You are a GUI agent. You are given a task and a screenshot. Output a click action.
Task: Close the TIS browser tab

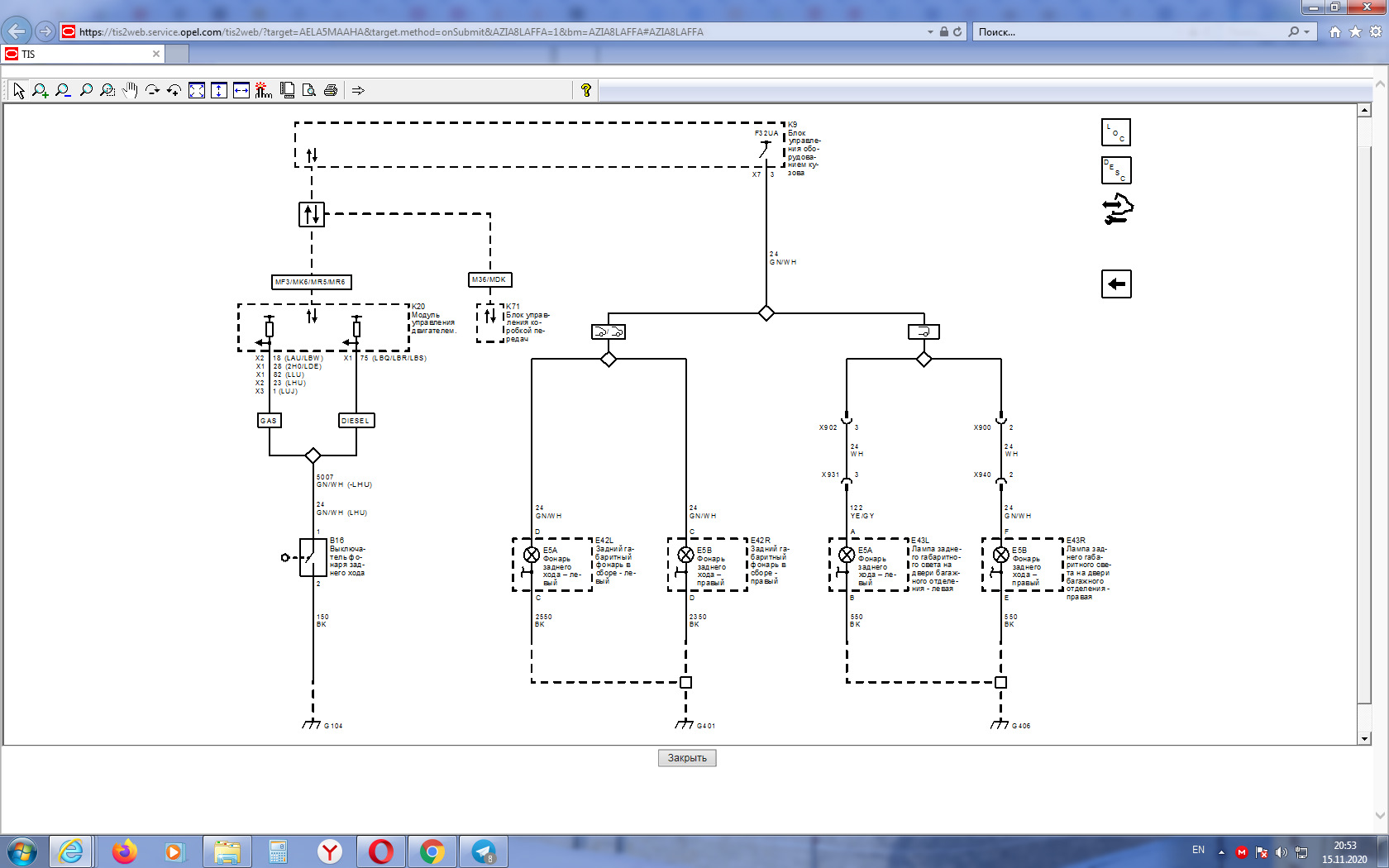156,54
